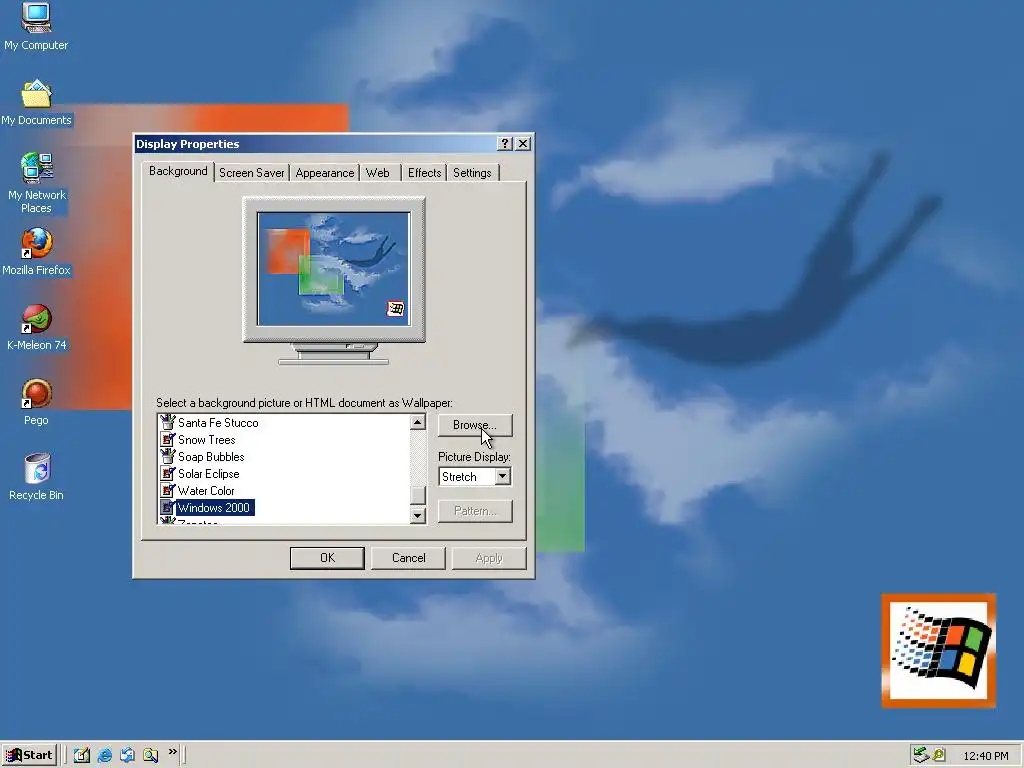Confirm with the OK button
1024x768 pixels.
click(x=327, y=558)
